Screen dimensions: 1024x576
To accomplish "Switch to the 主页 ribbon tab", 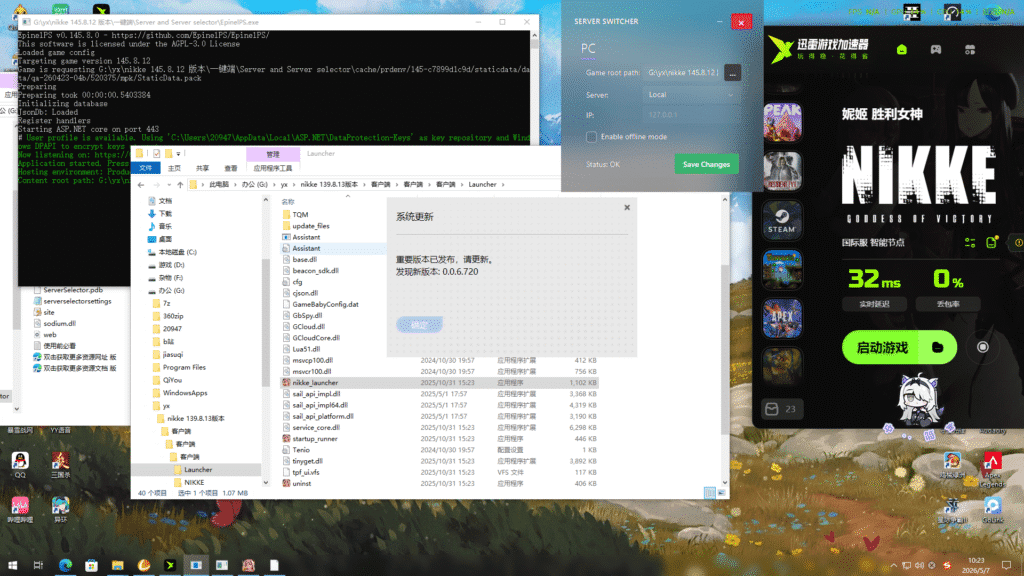I will [174, 168].
